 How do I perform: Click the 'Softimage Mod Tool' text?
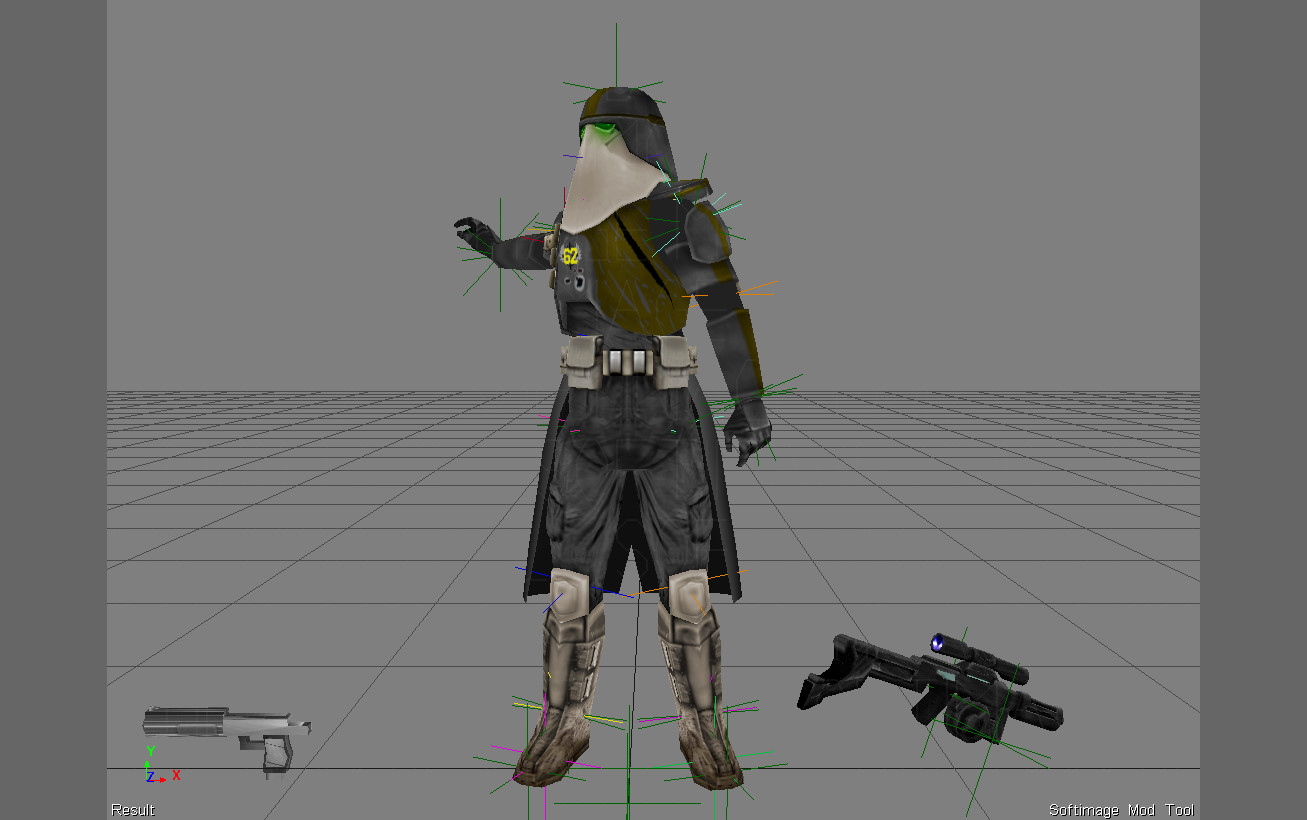coord(1121,810)
